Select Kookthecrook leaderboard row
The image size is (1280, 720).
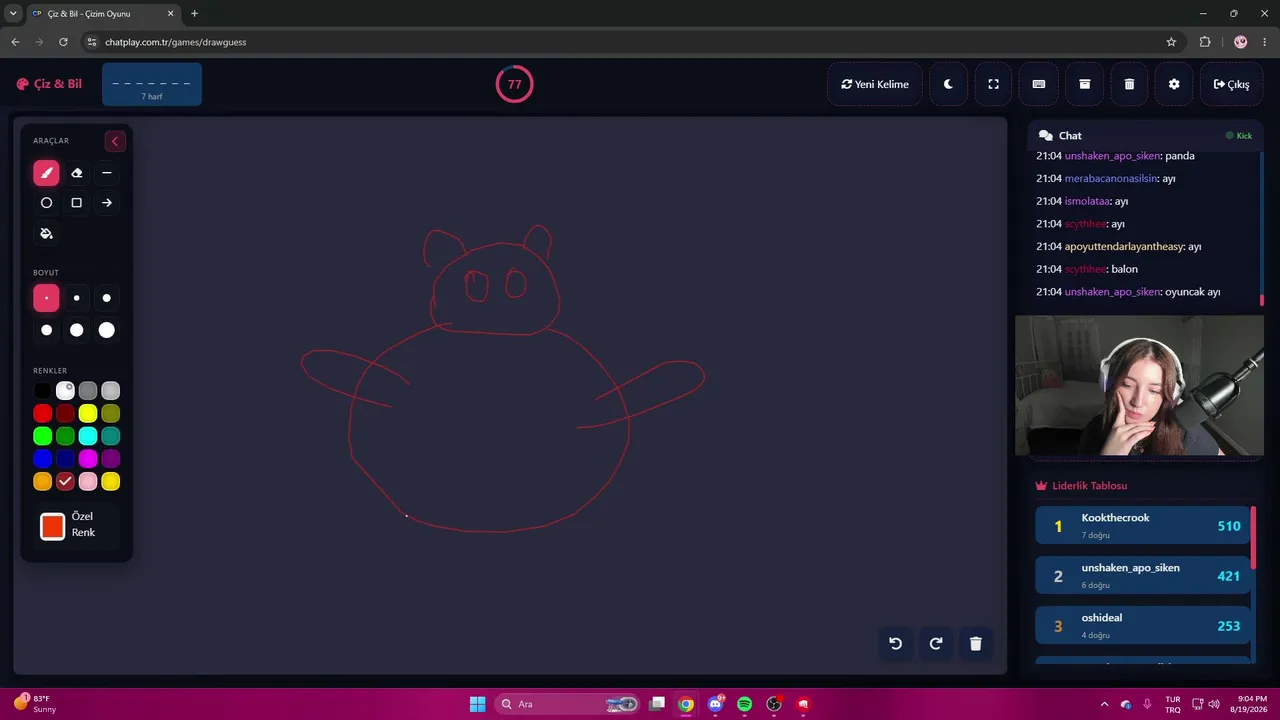(1143, 526)
